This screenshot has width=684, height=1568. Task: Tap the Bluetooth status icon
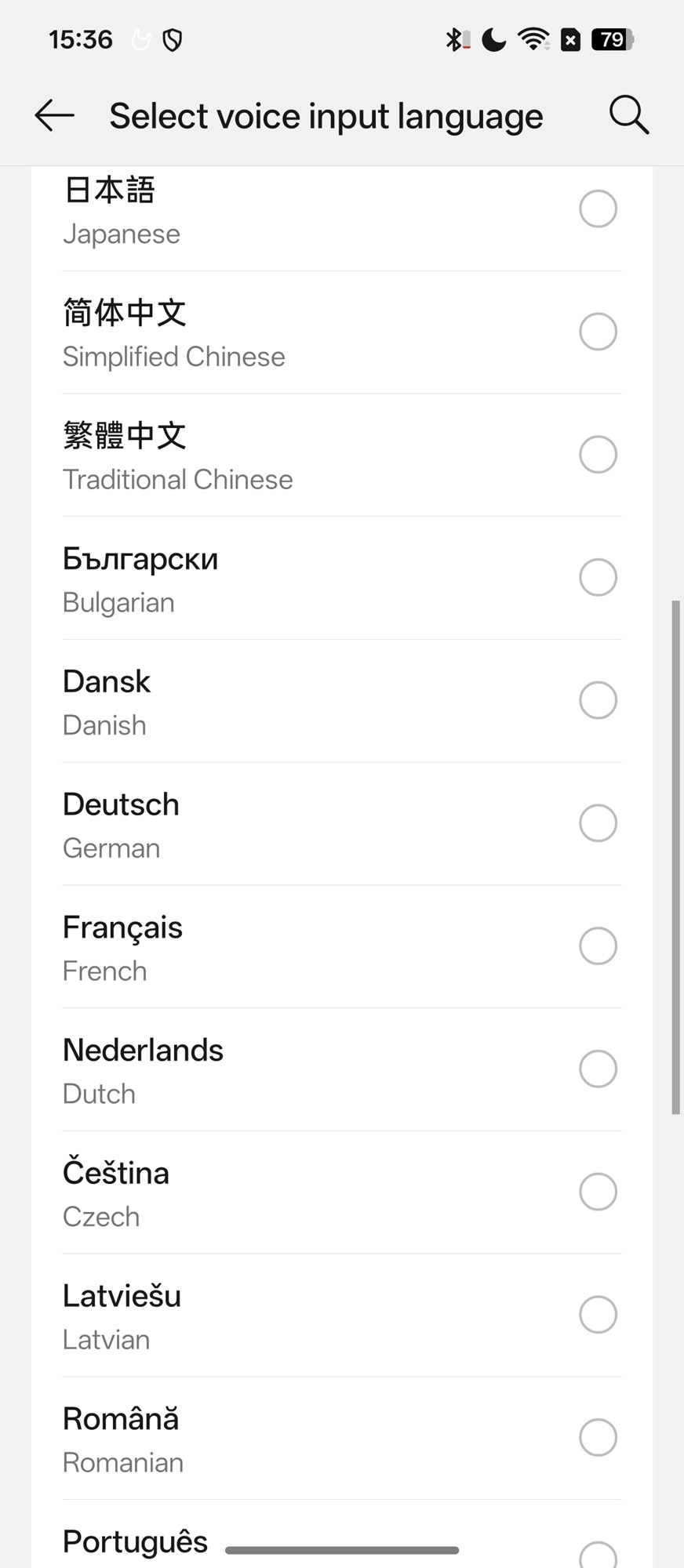coord(455,39)
